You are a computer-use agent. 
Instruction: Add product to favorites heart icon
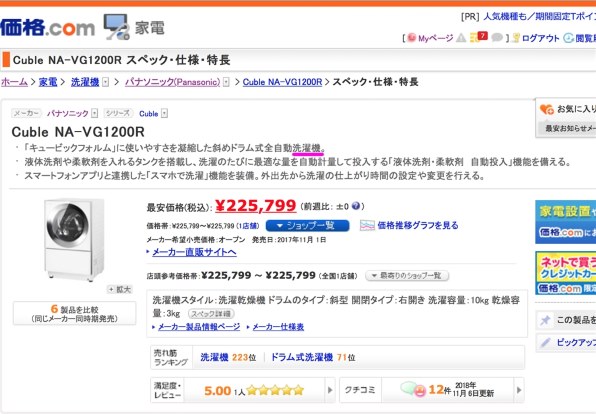(x=547, y=109)
